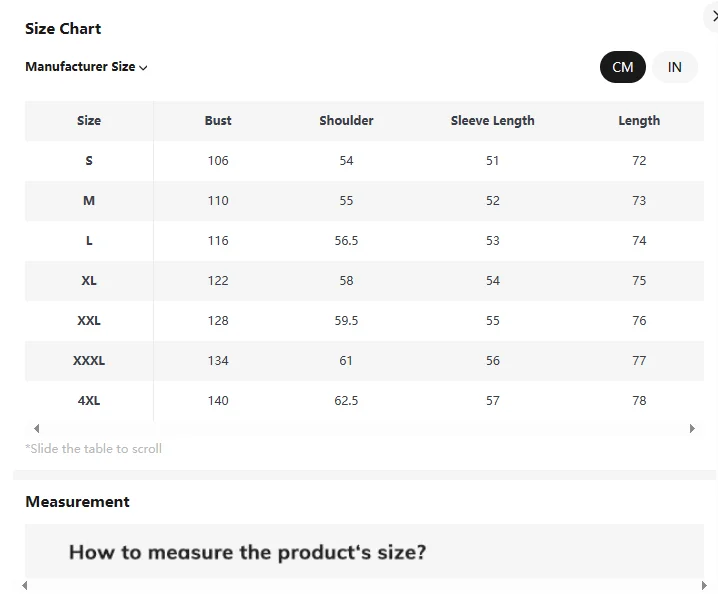Click the table's right scroll arrow
Viewport: 718px width, 595px height.
tap(692, 428)
